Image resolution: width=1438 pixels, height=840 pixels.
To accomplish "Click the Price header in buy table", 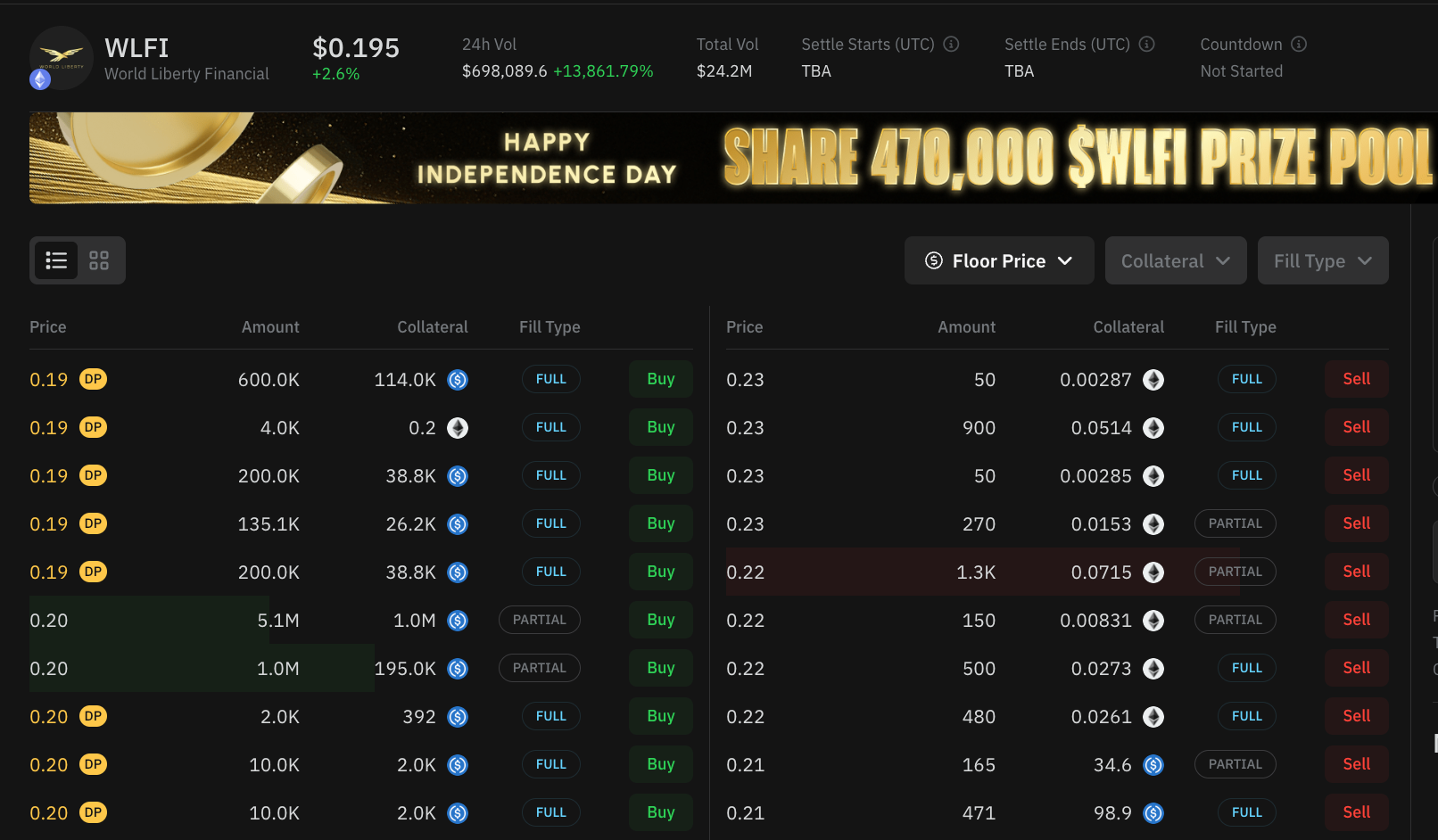I will coord(48,327).
